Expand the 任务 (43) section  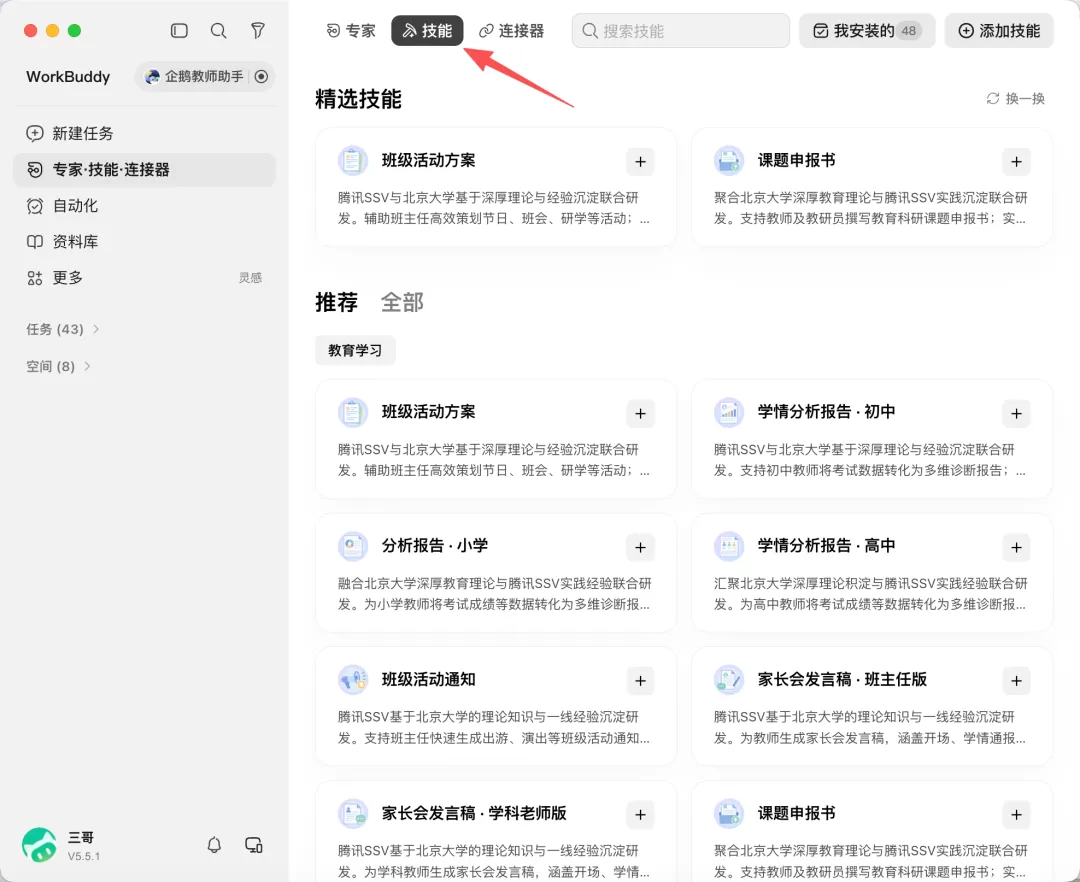[x=63, y=329]
